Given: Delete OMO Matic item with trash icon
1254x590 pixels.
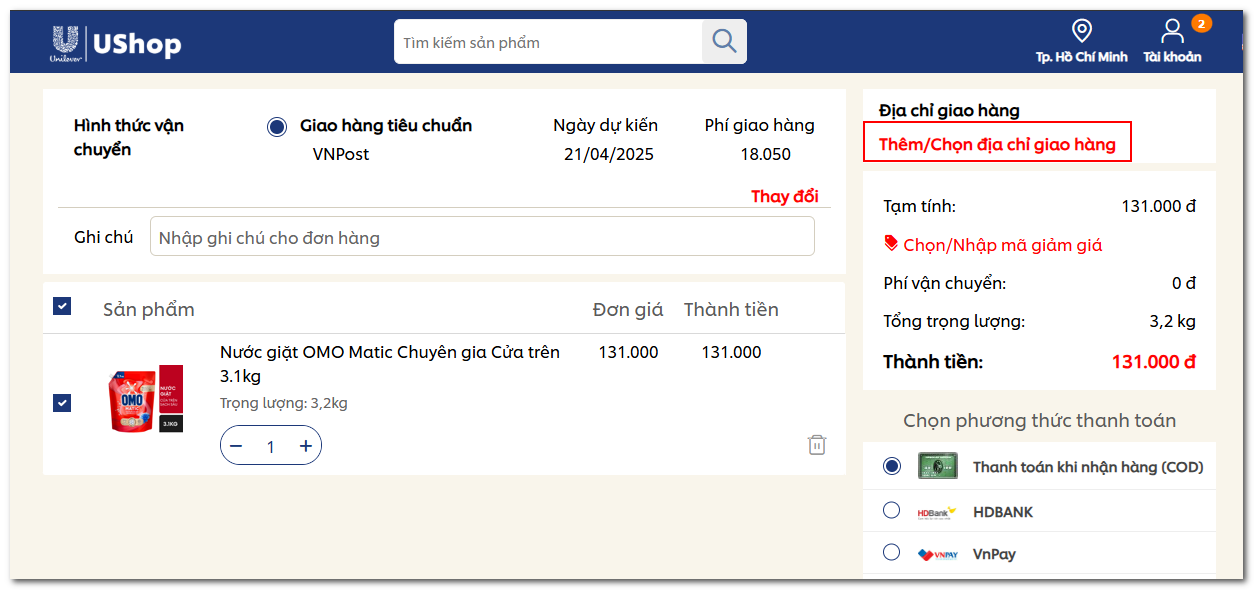Looking at the screenshot, I should coord(817,445).
